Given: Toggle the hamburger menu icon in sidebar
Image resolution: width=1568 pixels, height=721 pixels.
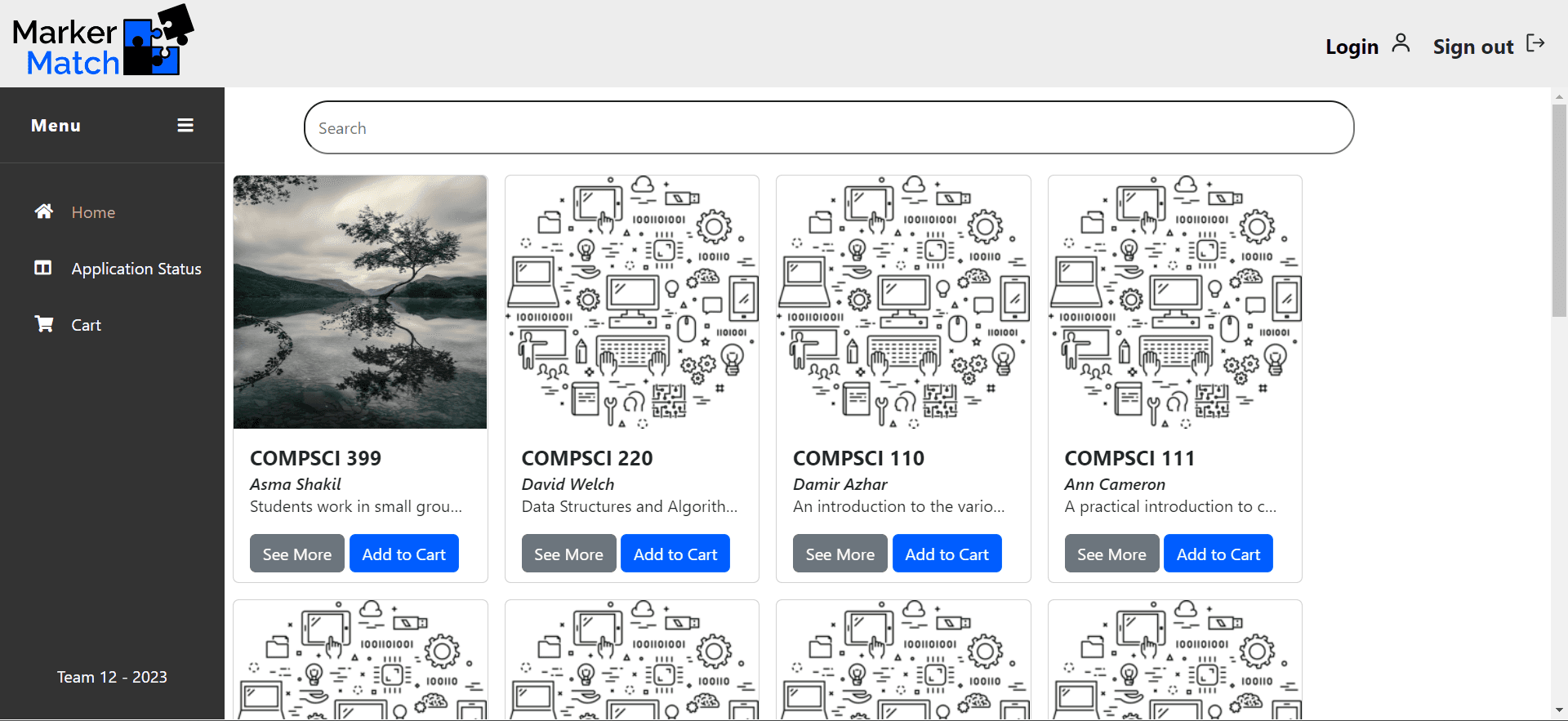Looking at the screenshot, I should click(x=185, y=126).
